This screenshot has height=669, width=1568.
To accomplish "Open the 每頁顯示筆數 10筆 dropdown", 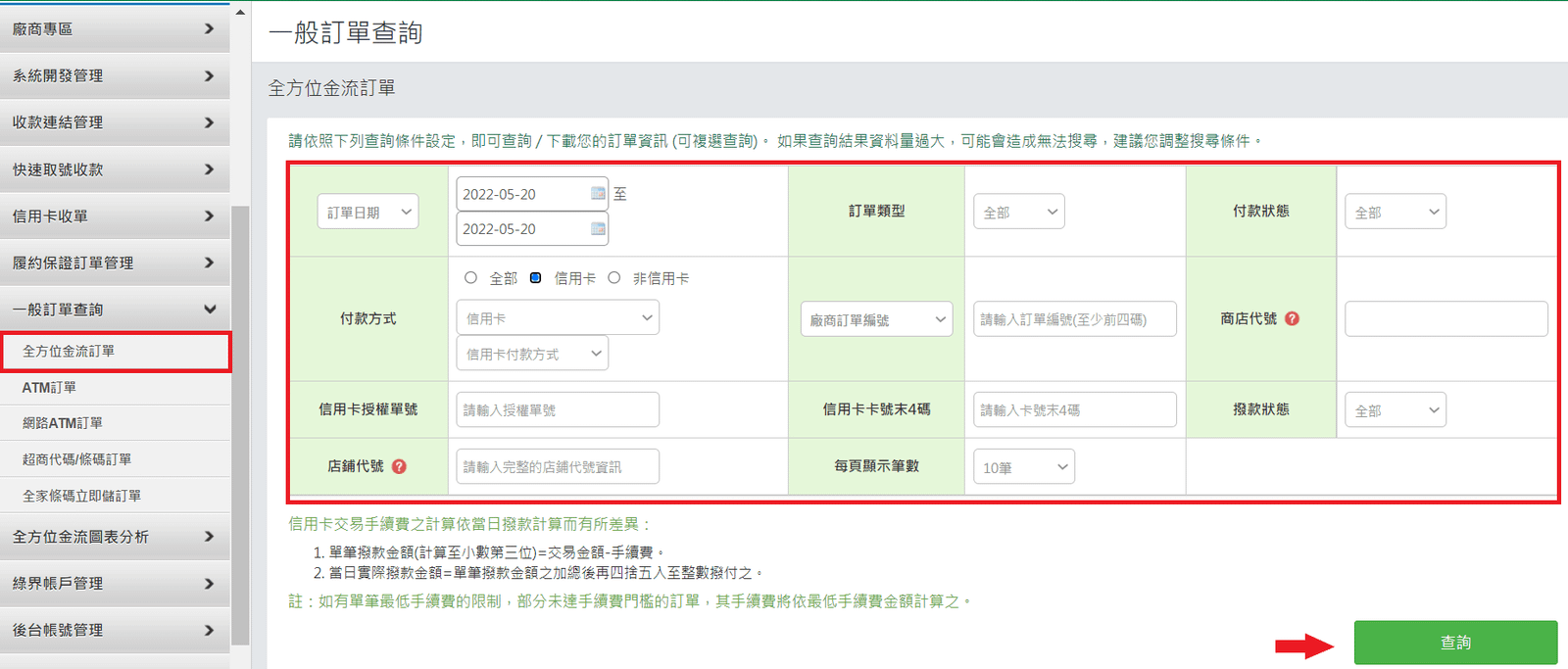I will 1024,467.
